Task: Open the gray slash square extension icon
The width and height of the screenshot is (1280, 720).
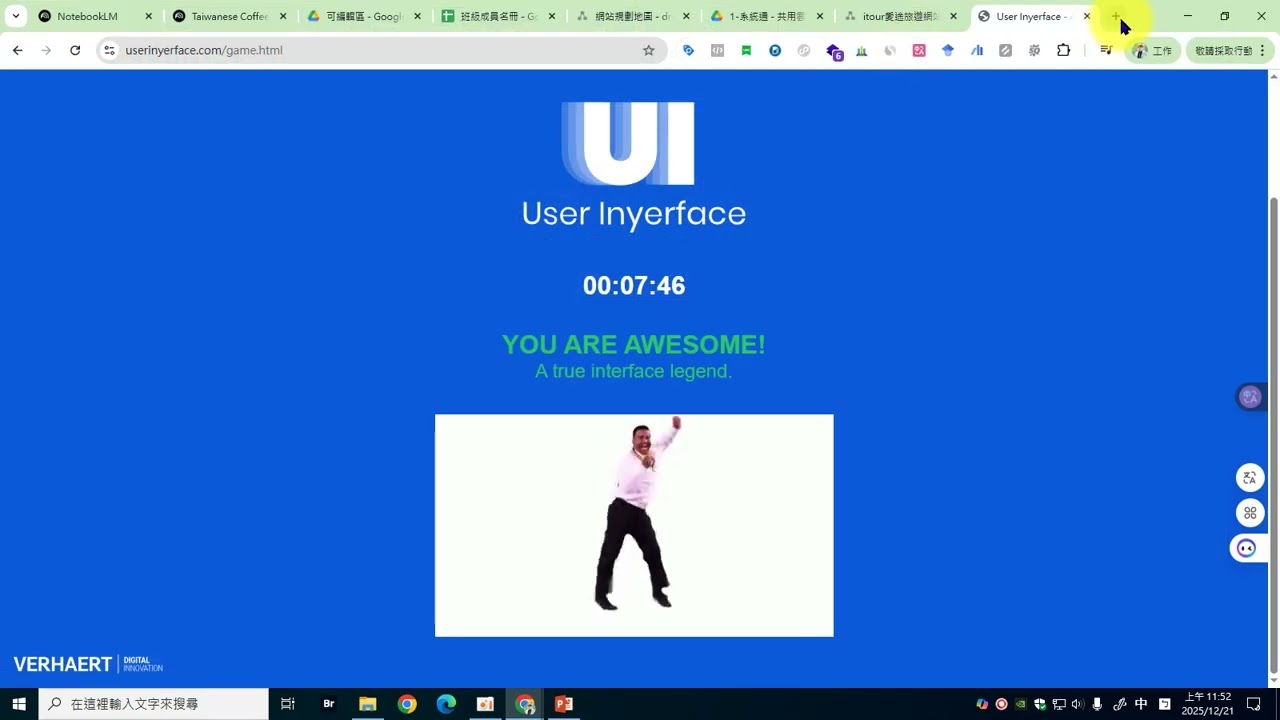Action: (x=1005, y=50)
